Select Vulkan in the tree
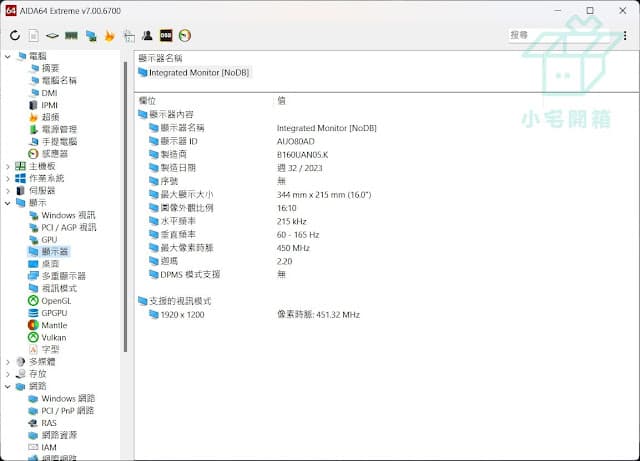This screenshot has width=640, height=461. pyautogui.click(x=54, y=338)
